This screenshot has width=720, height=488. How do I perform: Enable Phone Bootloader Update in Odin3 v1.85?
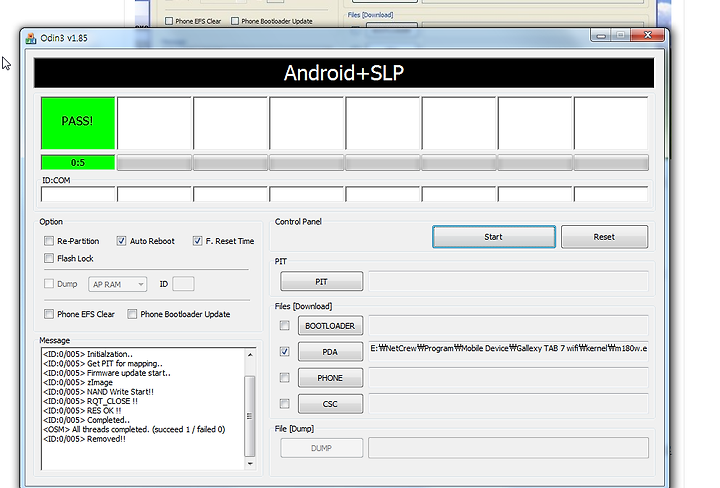132,314
